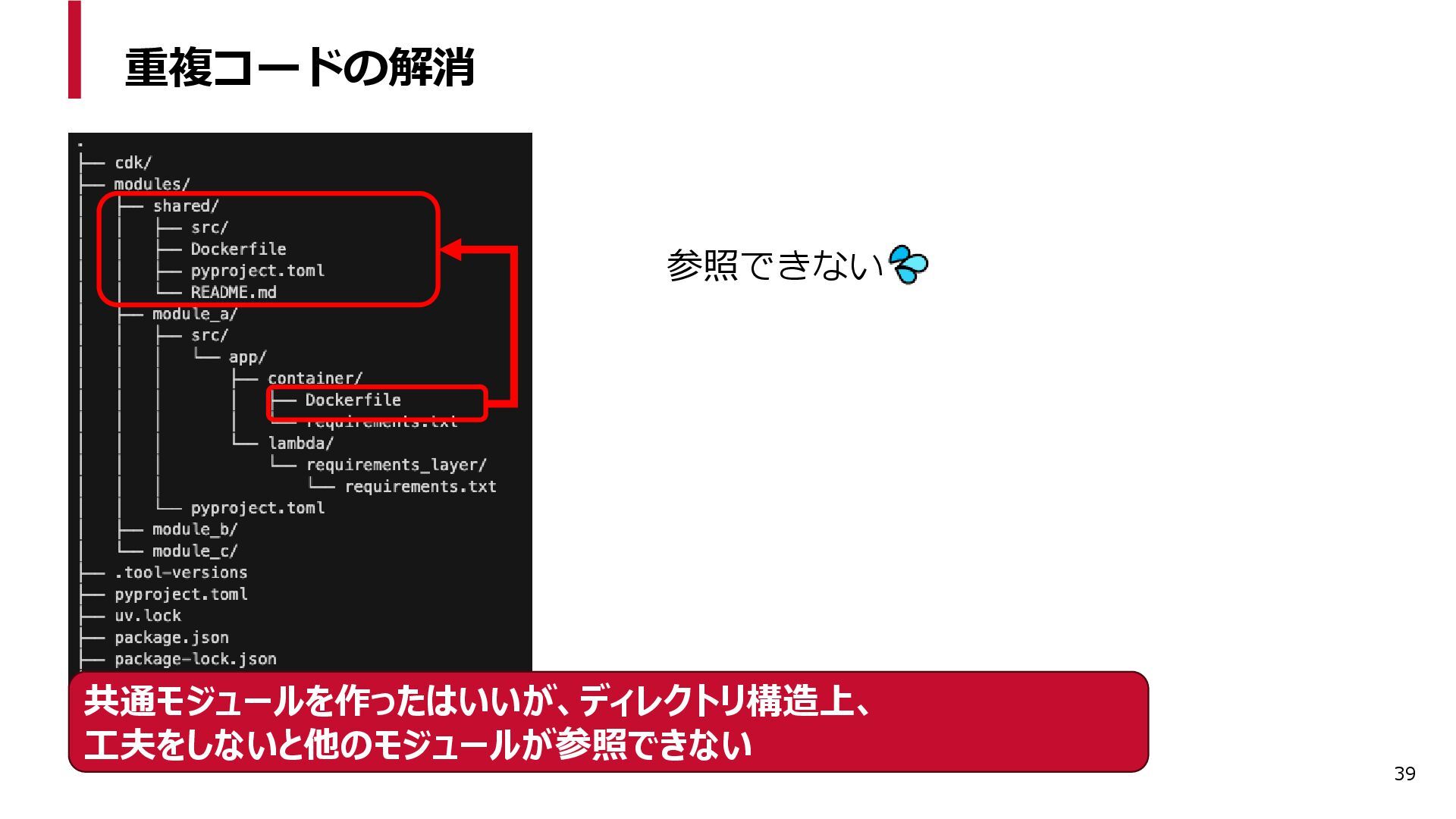This screenshot has height=819, width=1456.
Task: Click the slide title 重複コードの解消
Action: coord(300,68)
